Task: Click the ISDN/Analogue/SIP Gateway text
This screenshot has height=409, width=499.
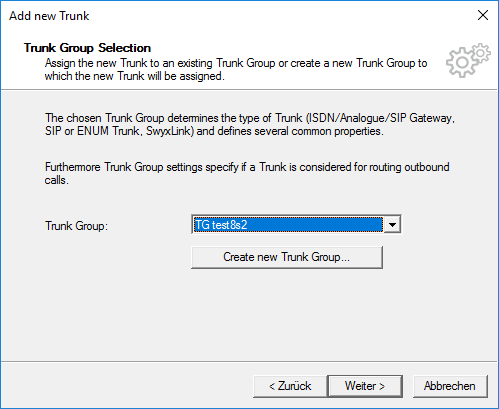Action: (x=379, y=118)
